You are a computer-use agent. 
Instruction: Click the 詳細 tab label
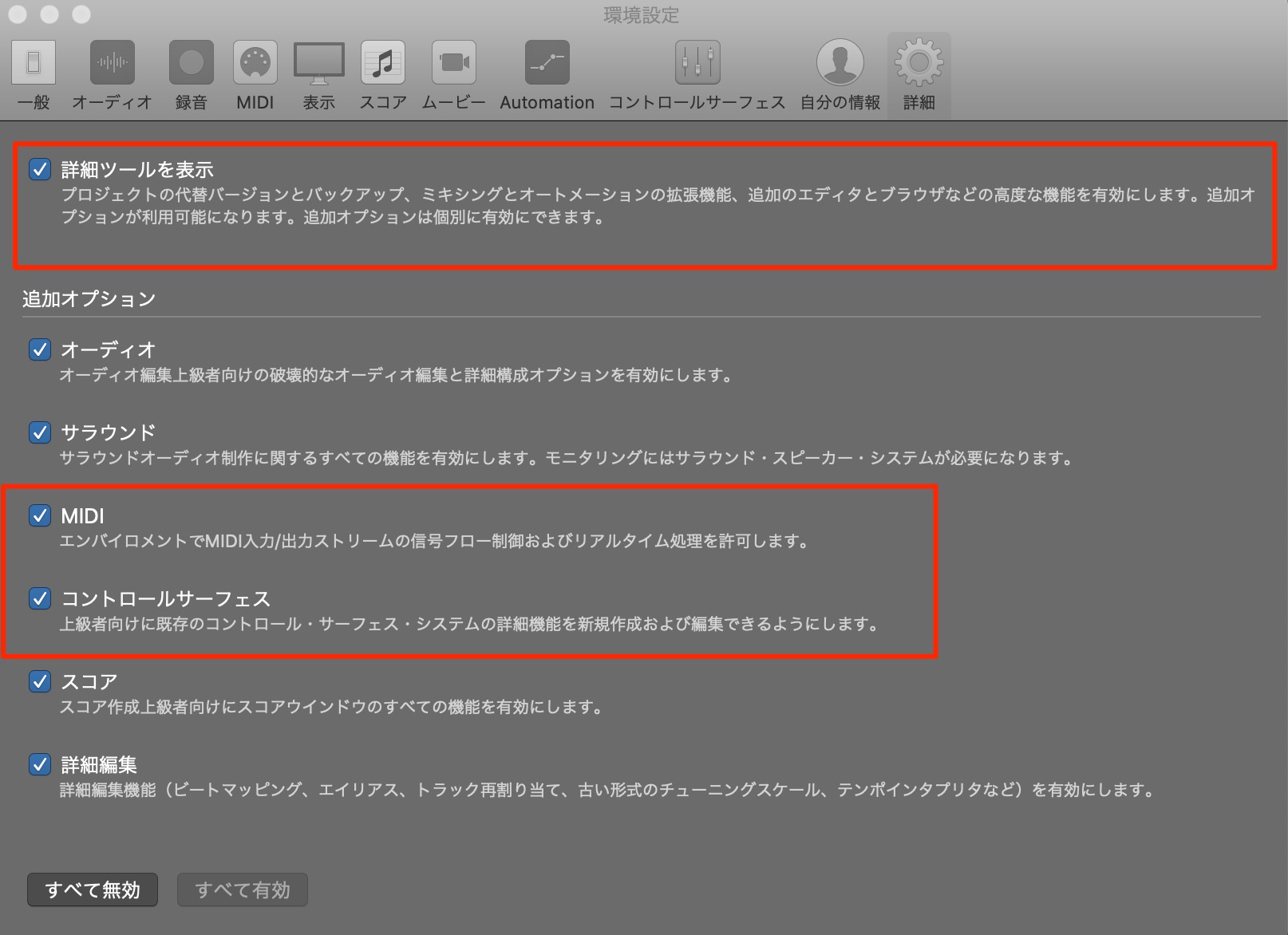pyautogui.click(x=919, y=103)
